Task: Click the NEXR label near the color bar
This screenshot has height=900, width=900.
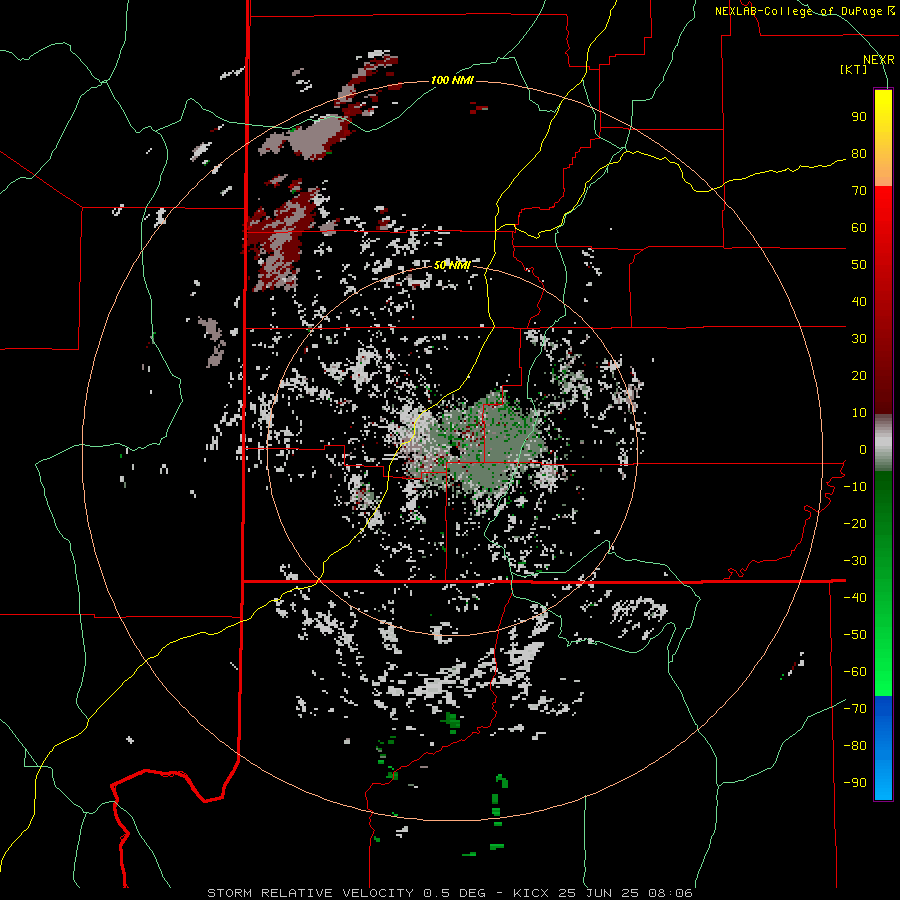Action: point(879,60)
